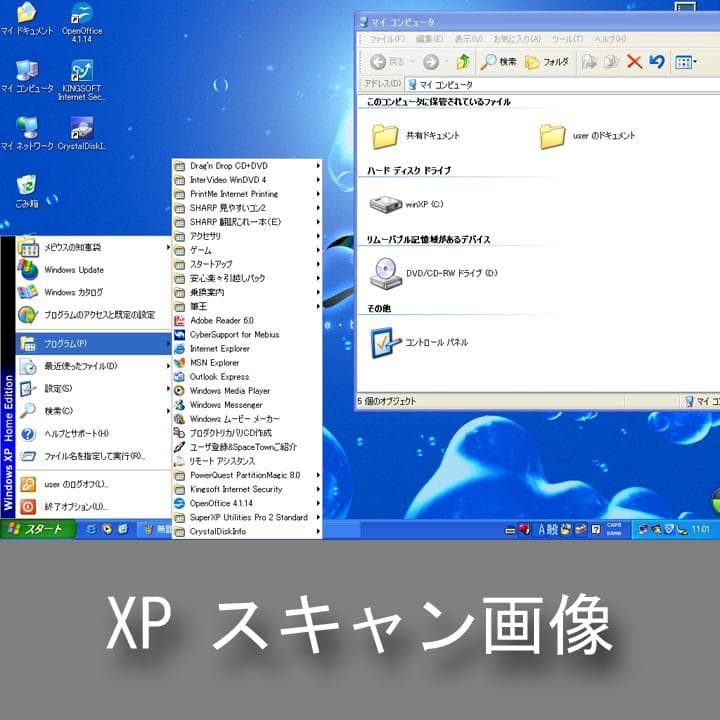
Task: Go up one folder level
Action: coord(462,62)
